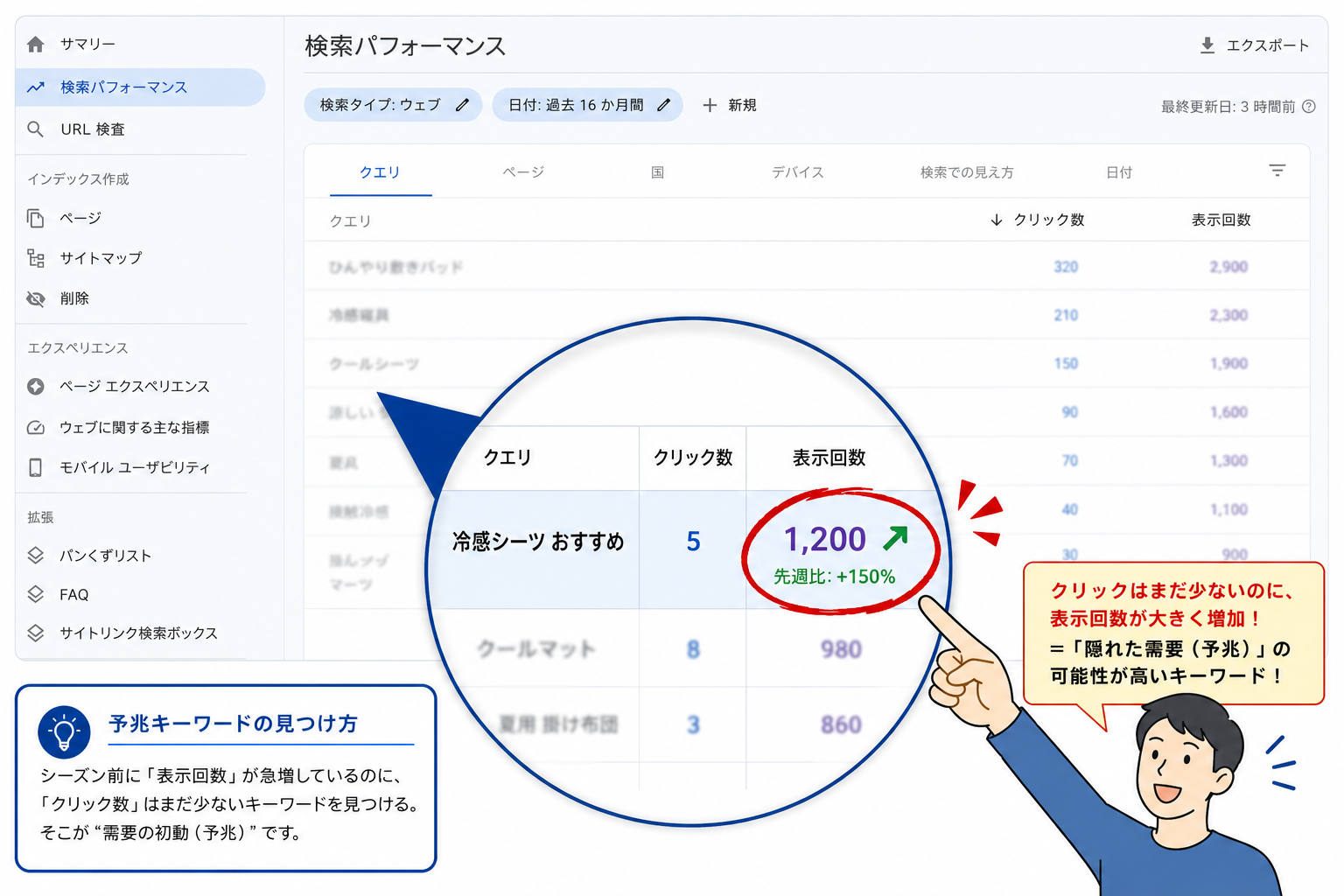Click the 予兆キーワードの見つけ方 heading
The image size is (1344, 896).
(x=234, y=724)
